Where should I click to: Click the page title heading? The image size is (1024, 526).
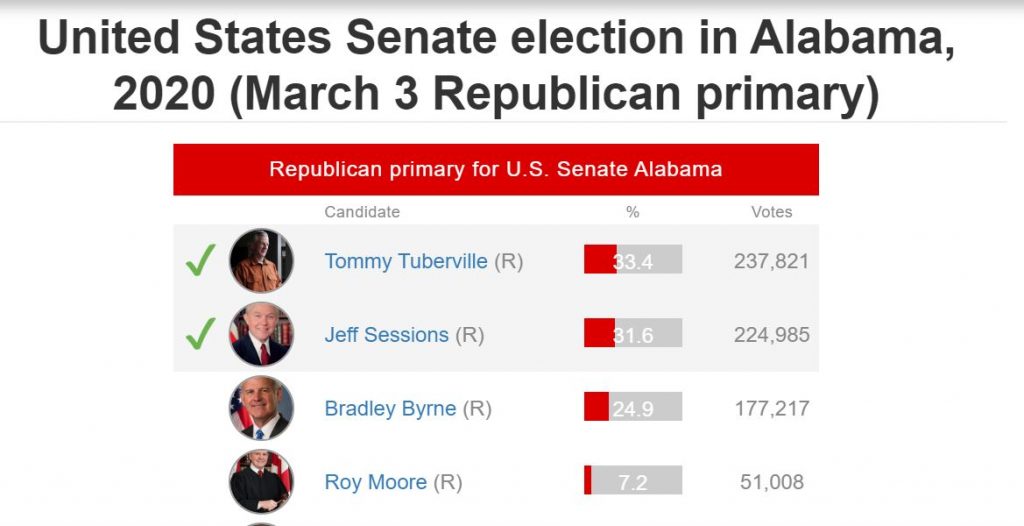tap(496, 67)
